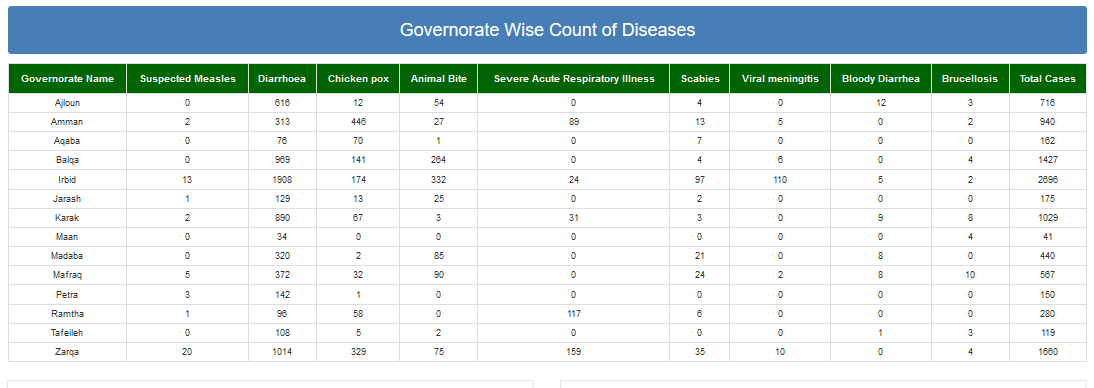This screenshot has height=388, width=1094.
Task: Select the Brucellosis column header
Action: 971,79
